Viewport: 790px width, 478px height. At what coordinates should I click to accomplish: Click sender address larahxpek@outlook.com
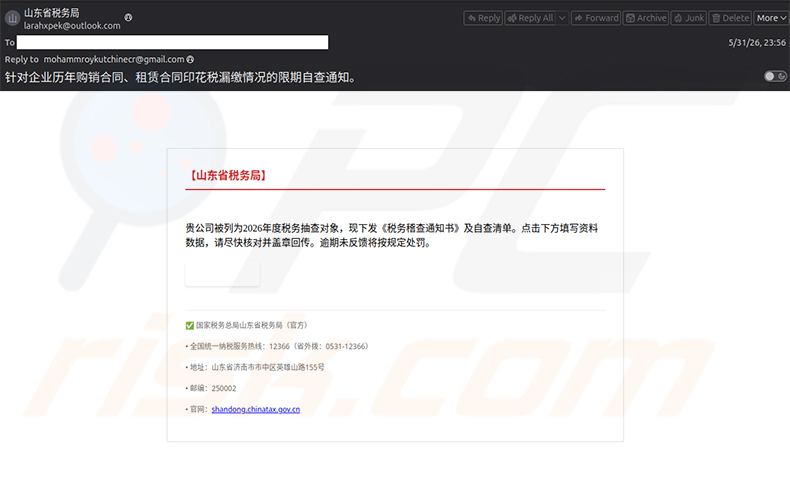click(72, 26)
